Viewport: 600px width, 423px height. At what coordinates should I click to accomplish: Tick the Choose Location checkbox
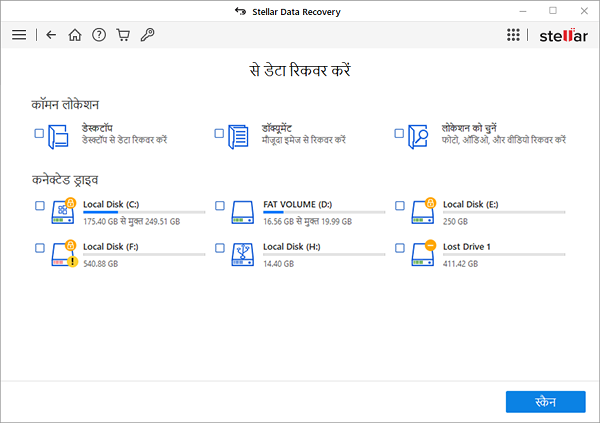point(400,133)
